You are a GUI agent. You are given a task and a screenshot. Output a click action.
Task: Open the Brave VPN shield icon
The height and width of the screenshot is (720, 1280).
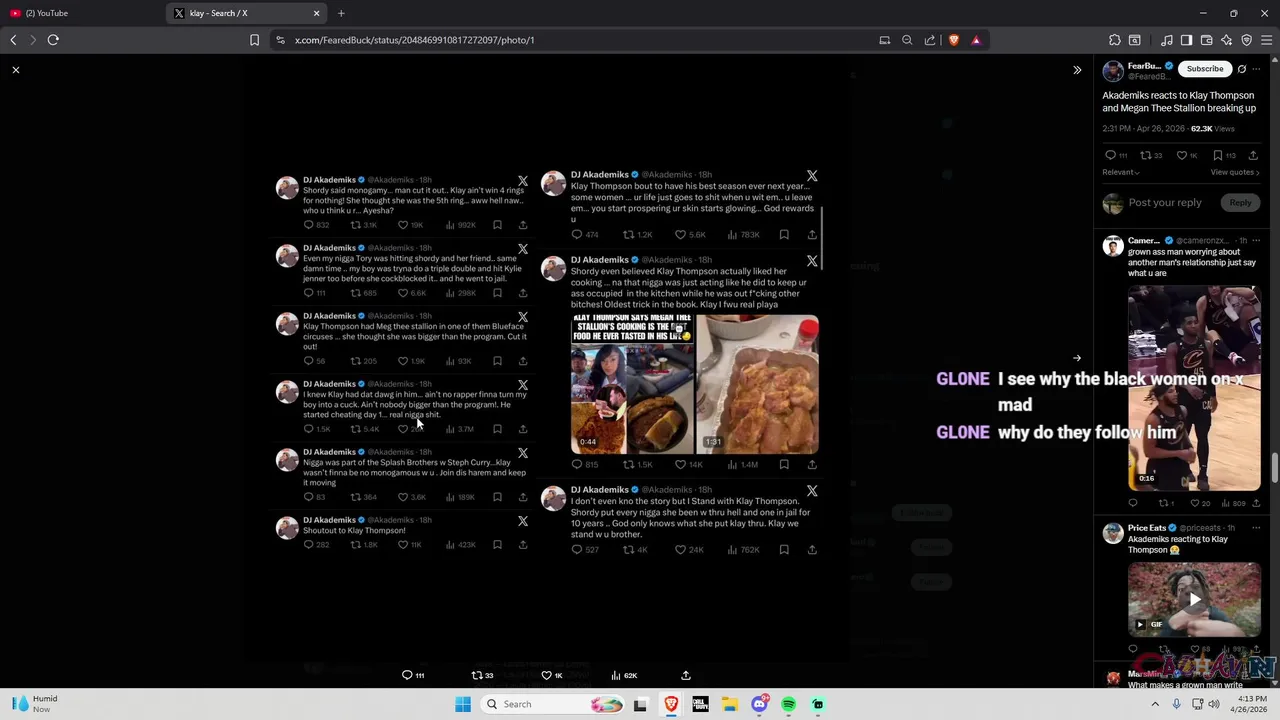(1247, 40)
